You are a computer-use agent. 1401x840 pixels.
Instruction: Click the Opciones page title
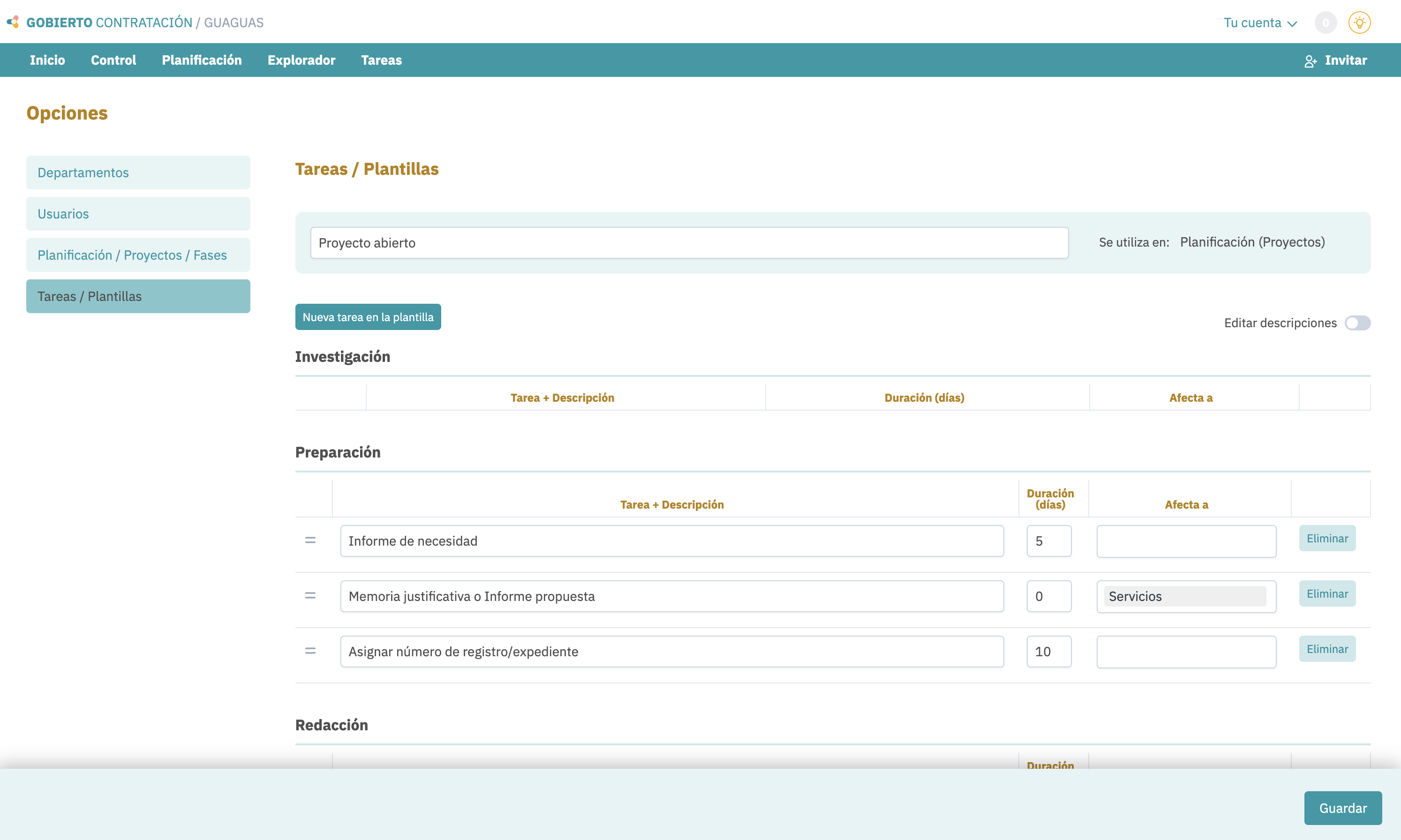[67, 113]
